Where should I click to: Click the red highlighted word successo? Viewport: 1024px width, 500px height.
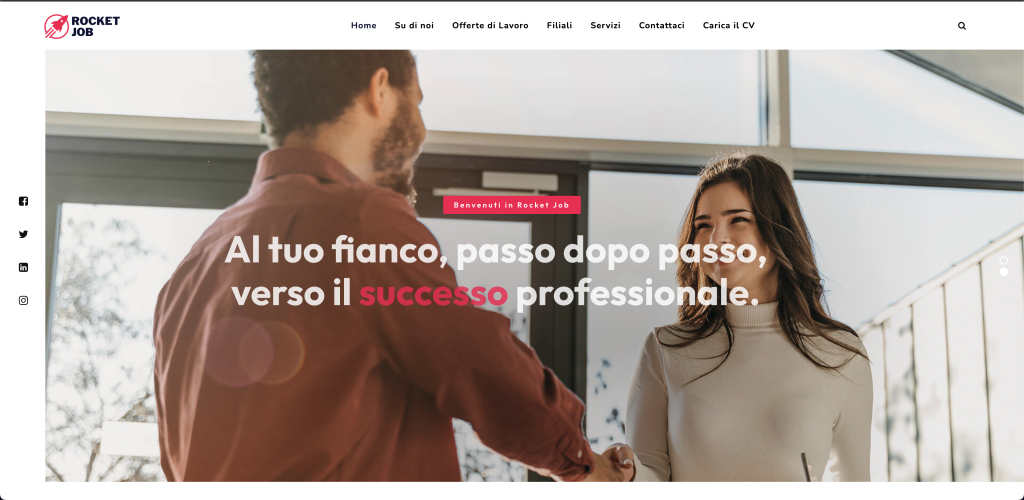[433, 294]
